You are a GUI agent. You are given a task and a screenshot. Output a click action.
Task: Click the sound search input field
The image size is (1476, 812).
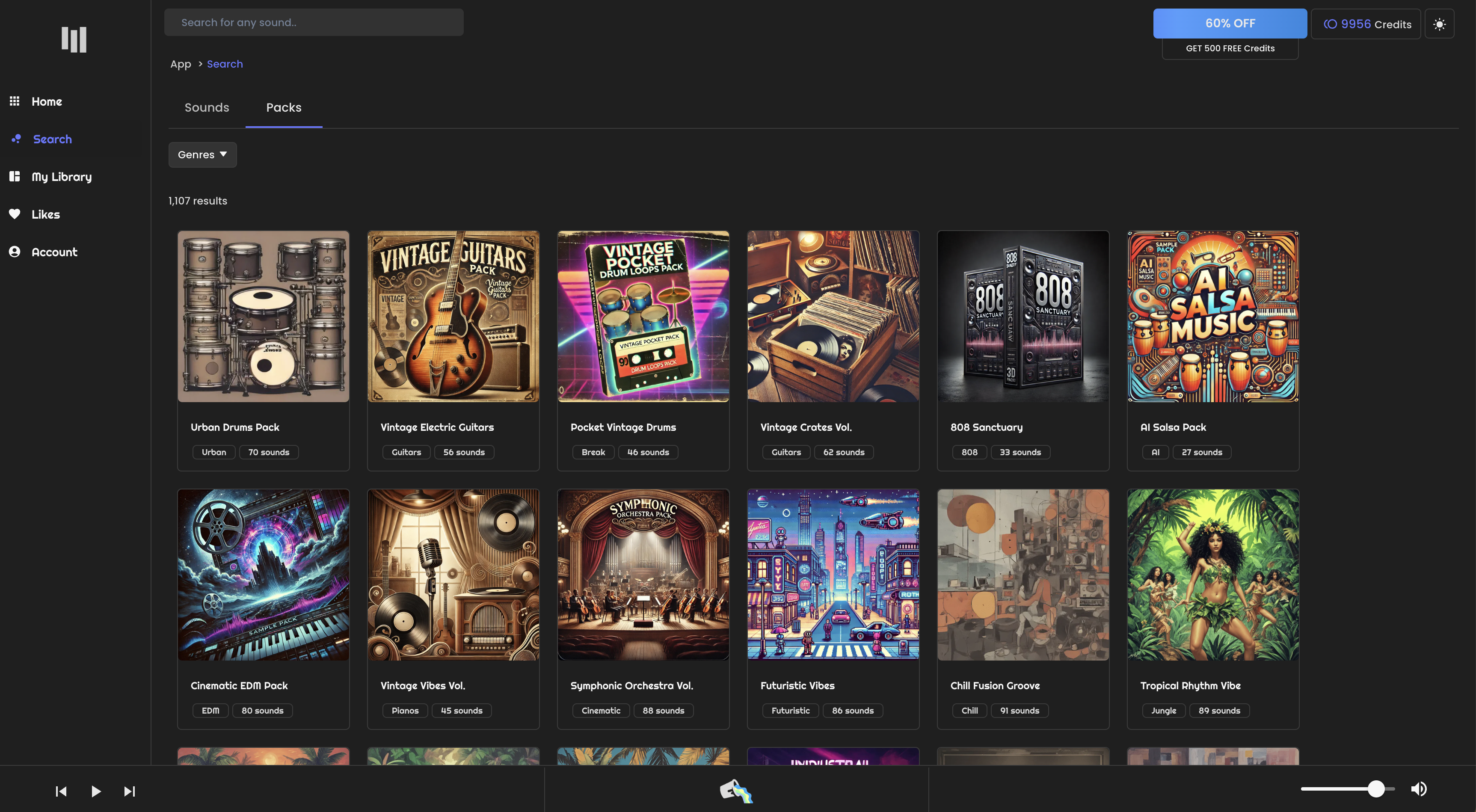(x=314, y=22)
